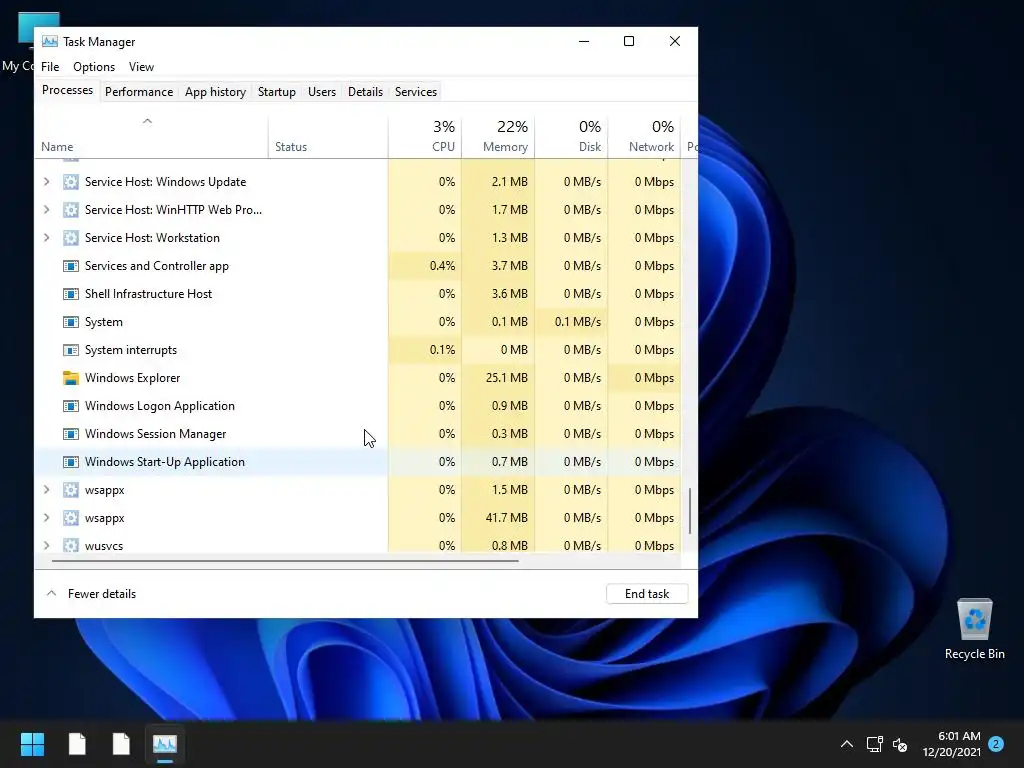
Task: Click the Services and Controller app icon
Action: coord(71,266)
